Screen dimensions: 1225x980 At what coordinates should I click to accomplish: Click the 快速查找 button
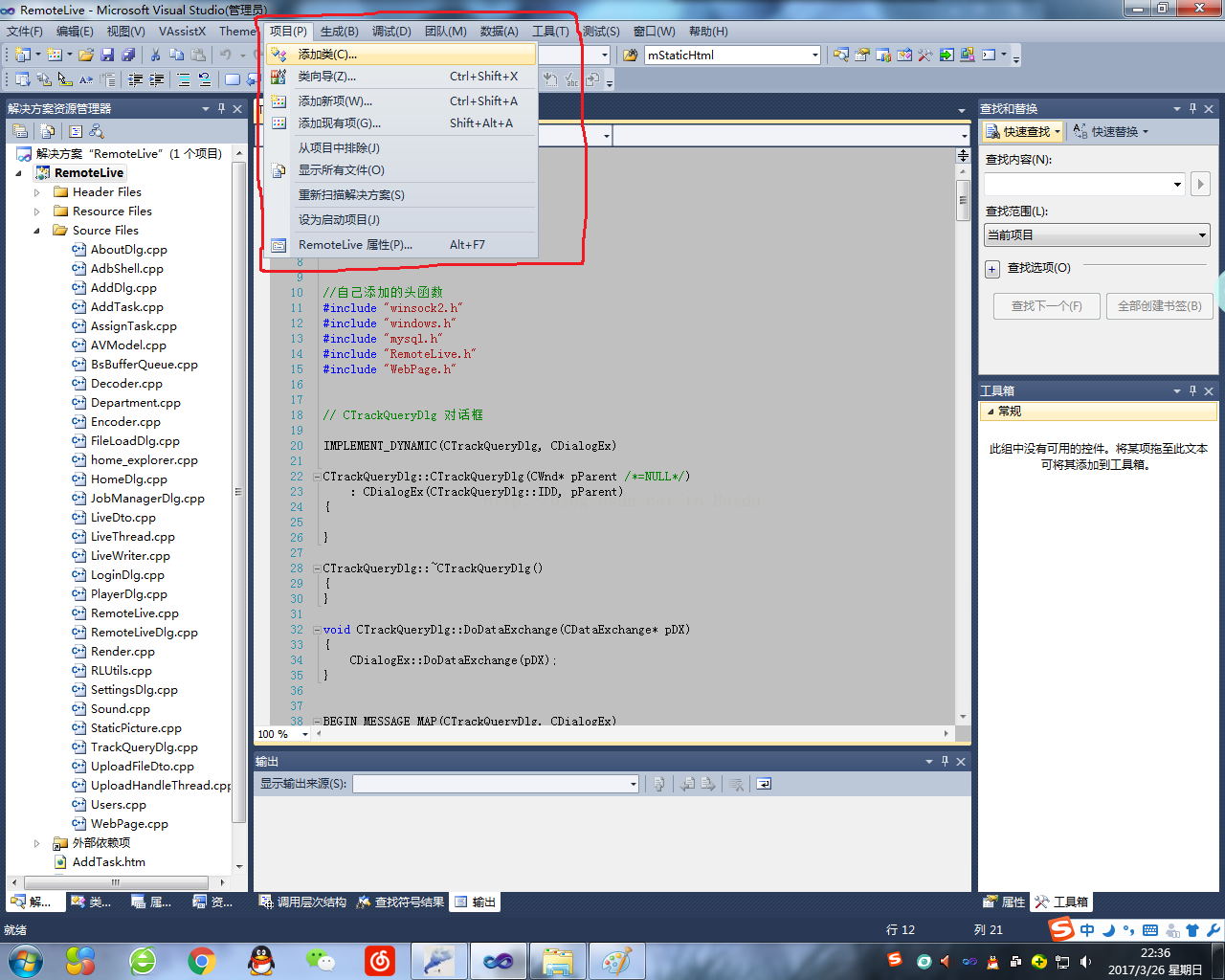[1023, 132]
